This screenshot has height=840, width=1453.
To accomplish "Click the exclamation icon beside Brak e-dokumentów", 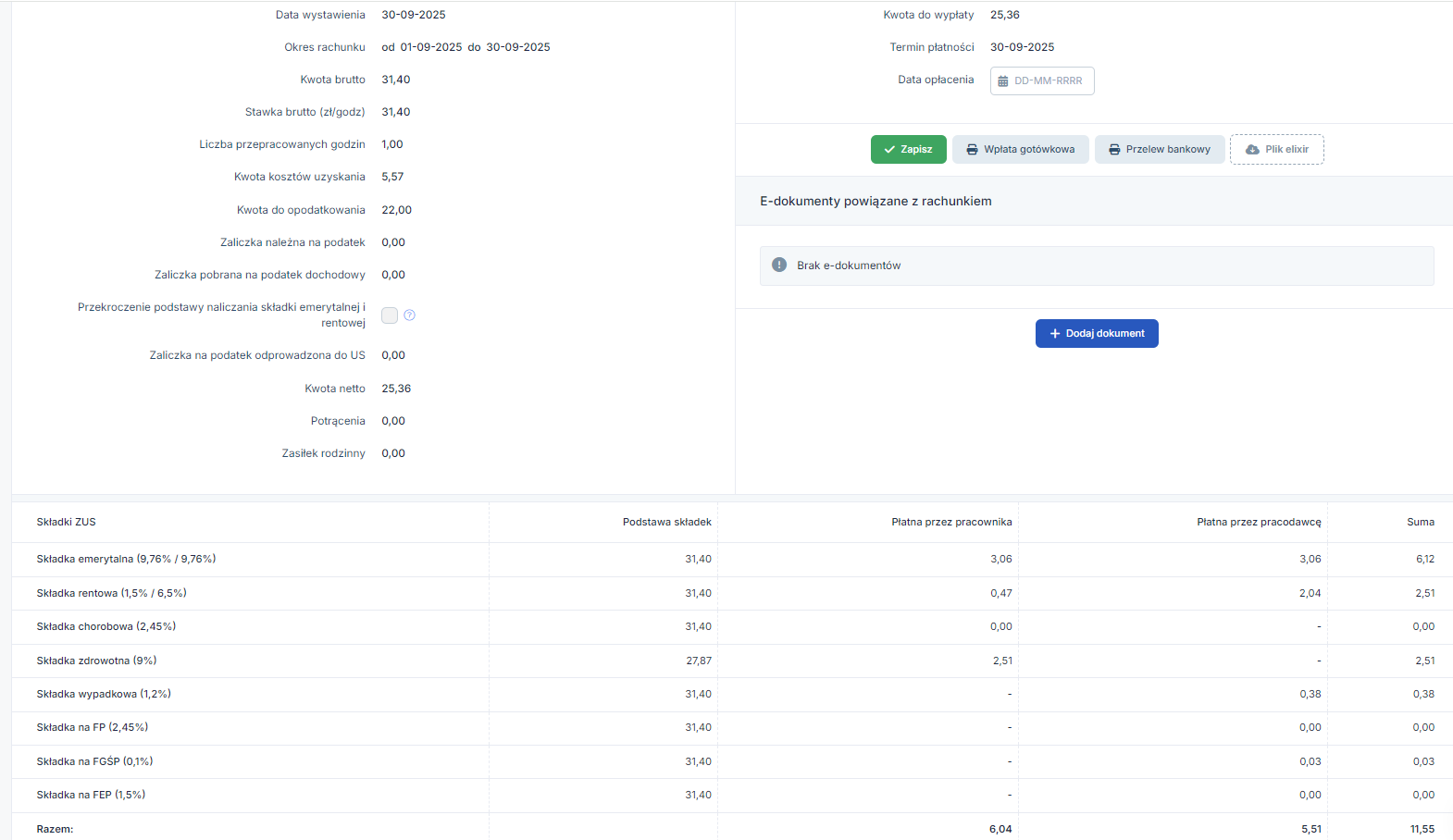I will coord(779,266).
